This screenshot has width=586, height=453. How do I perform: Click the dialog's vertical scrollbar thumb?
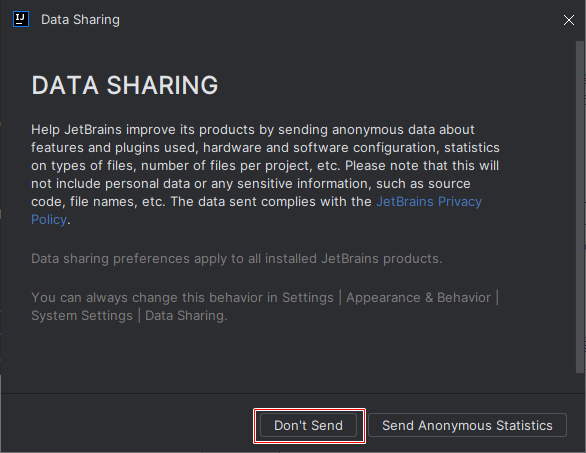coord(580,207)
